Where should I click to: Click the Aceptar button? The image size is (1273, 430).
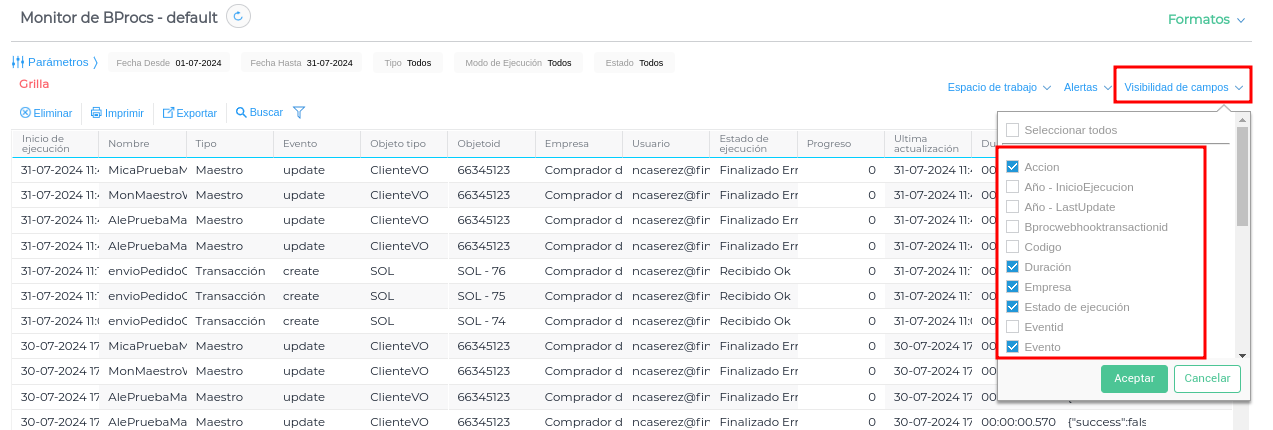pyautogui.click(x=1134, y=379)
